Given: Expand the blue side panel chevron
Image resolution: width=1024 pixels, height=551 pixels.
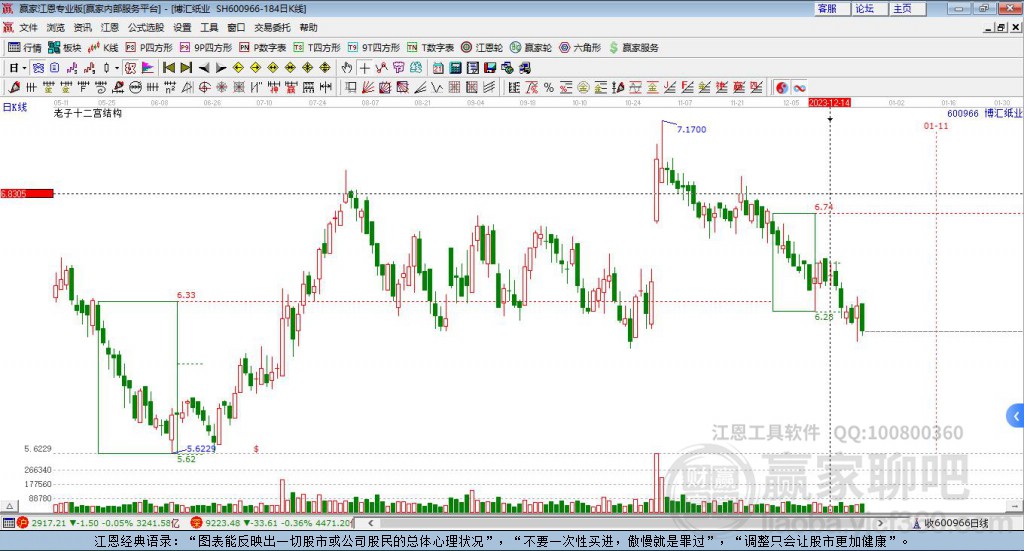Looking at the screenshot, I should pyautogui.click(x=1016, y=415).
